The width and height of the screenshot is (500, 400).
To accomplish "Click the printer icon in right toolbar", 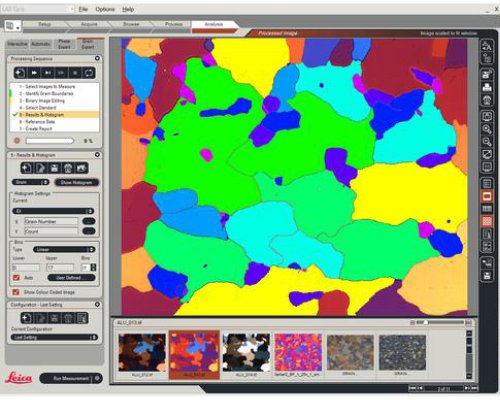I will tap(487, 87).
